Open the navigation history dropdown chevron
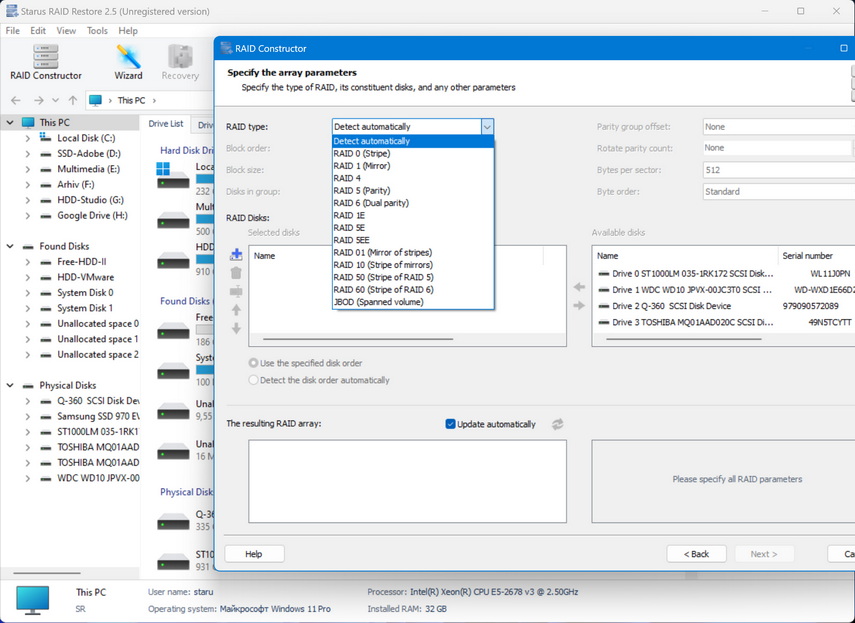Image resolution: width=855 pixels, height=623 pixels. 55,100
